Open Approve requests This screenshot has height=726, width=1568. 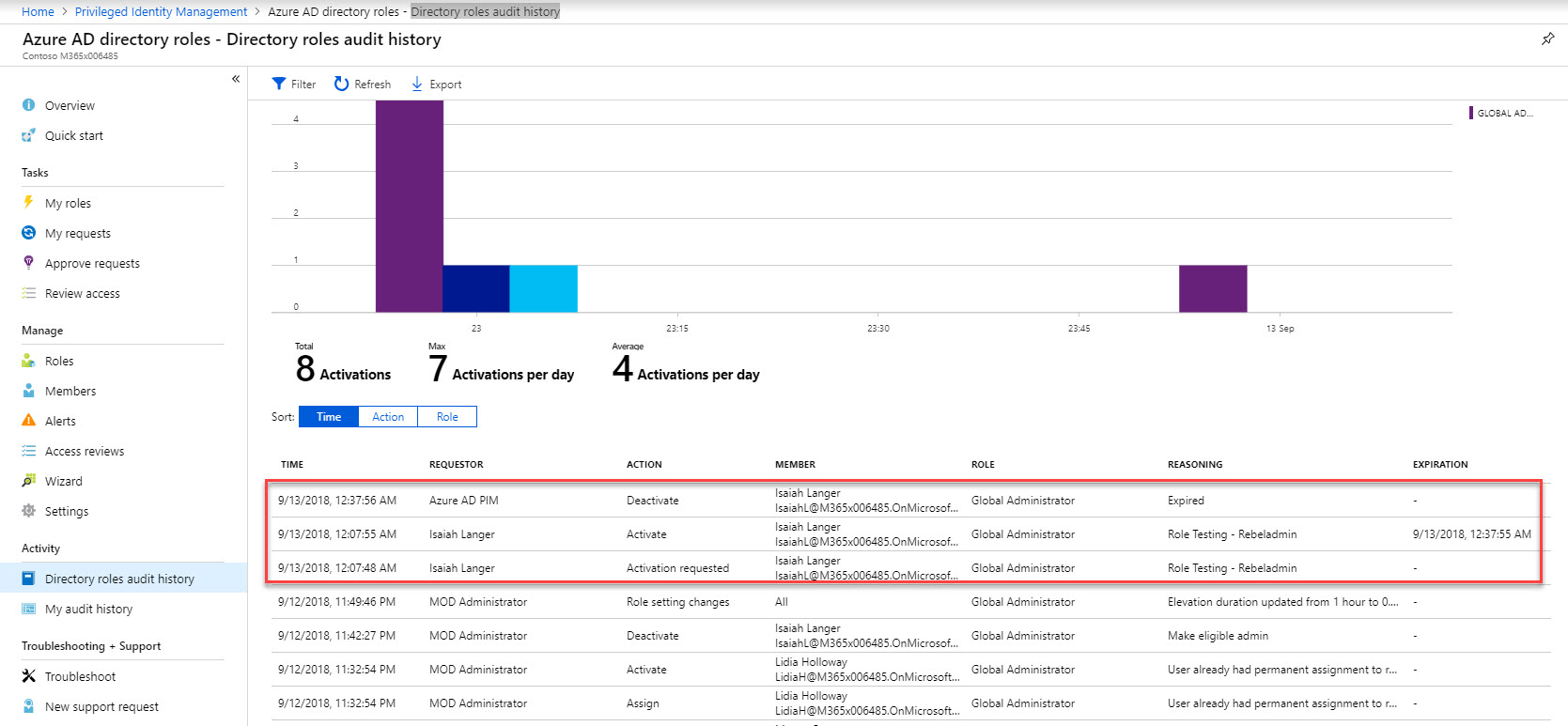point(92,263)
